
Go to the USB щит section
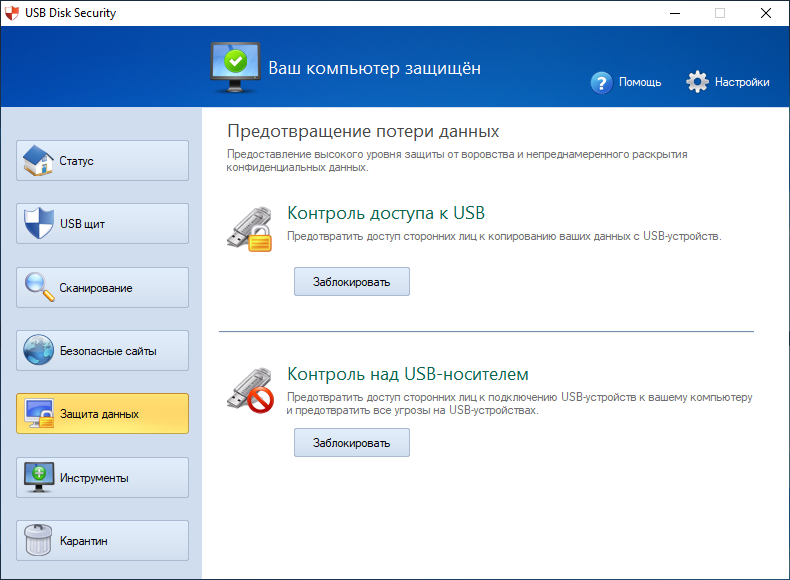(102, 224)
